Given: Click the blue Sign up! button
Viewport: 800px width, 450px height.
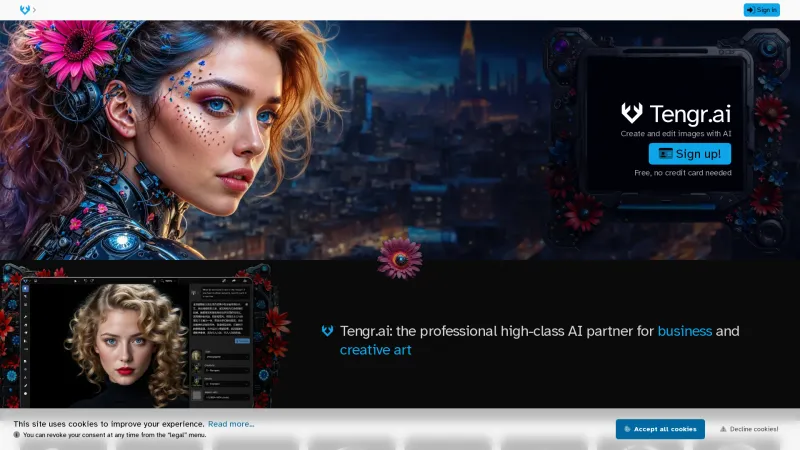Looking at the screenshot, I should pyautogui.click(x=689, y=154).
